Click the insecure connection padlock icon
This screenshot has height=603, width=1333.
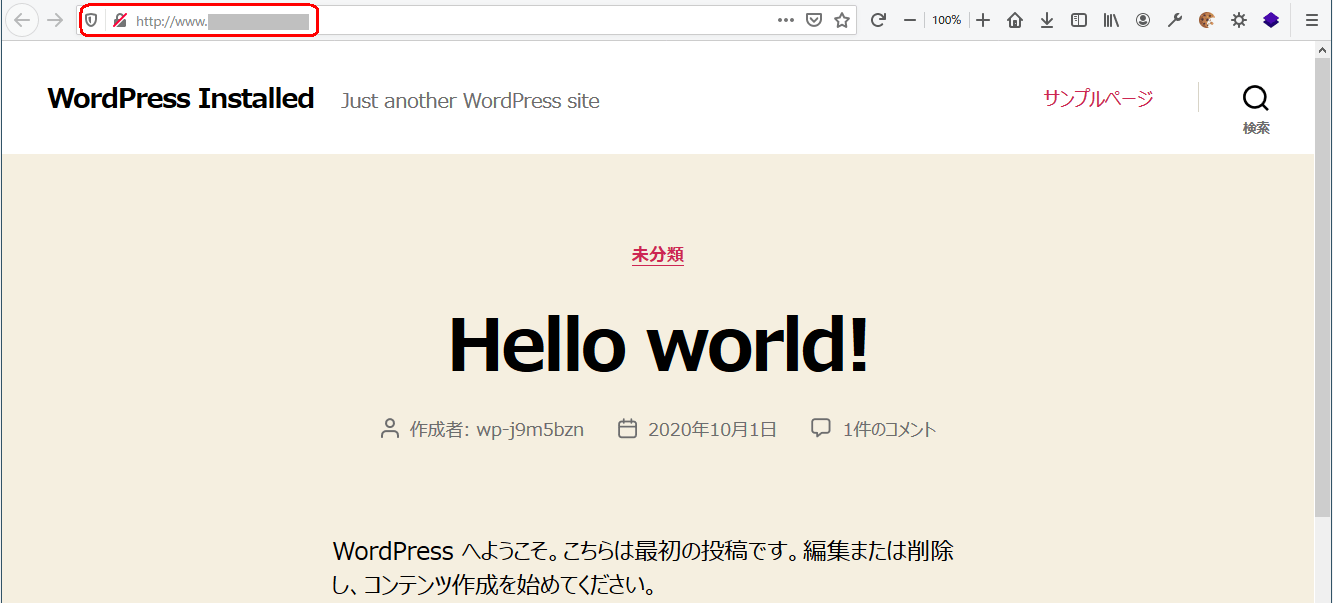pyautogui.click(x=120, y=20)
